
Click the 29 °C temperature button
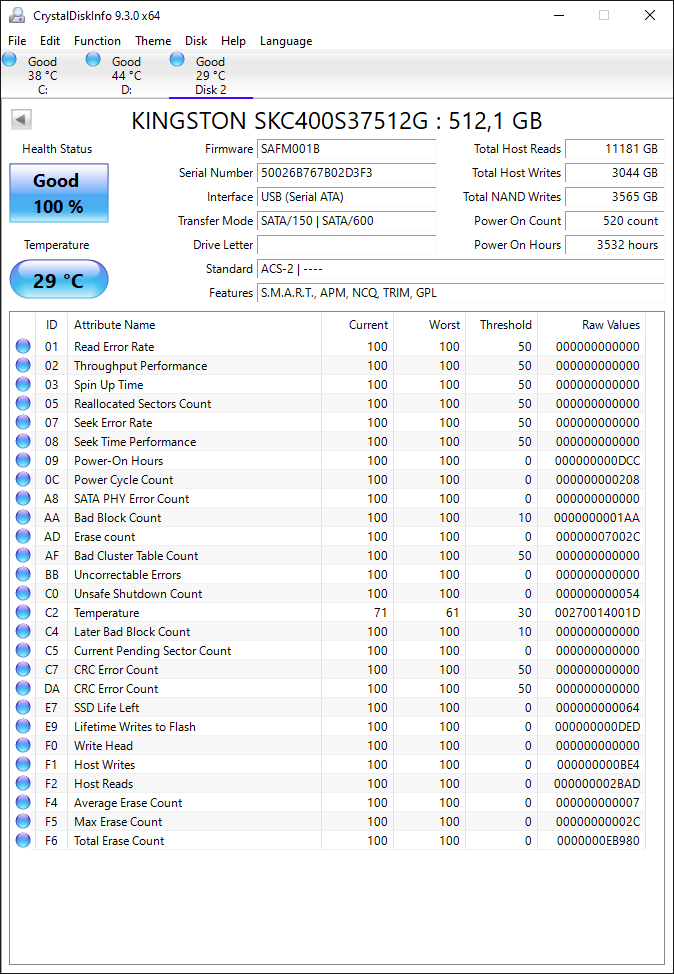(x=59, y=280)
